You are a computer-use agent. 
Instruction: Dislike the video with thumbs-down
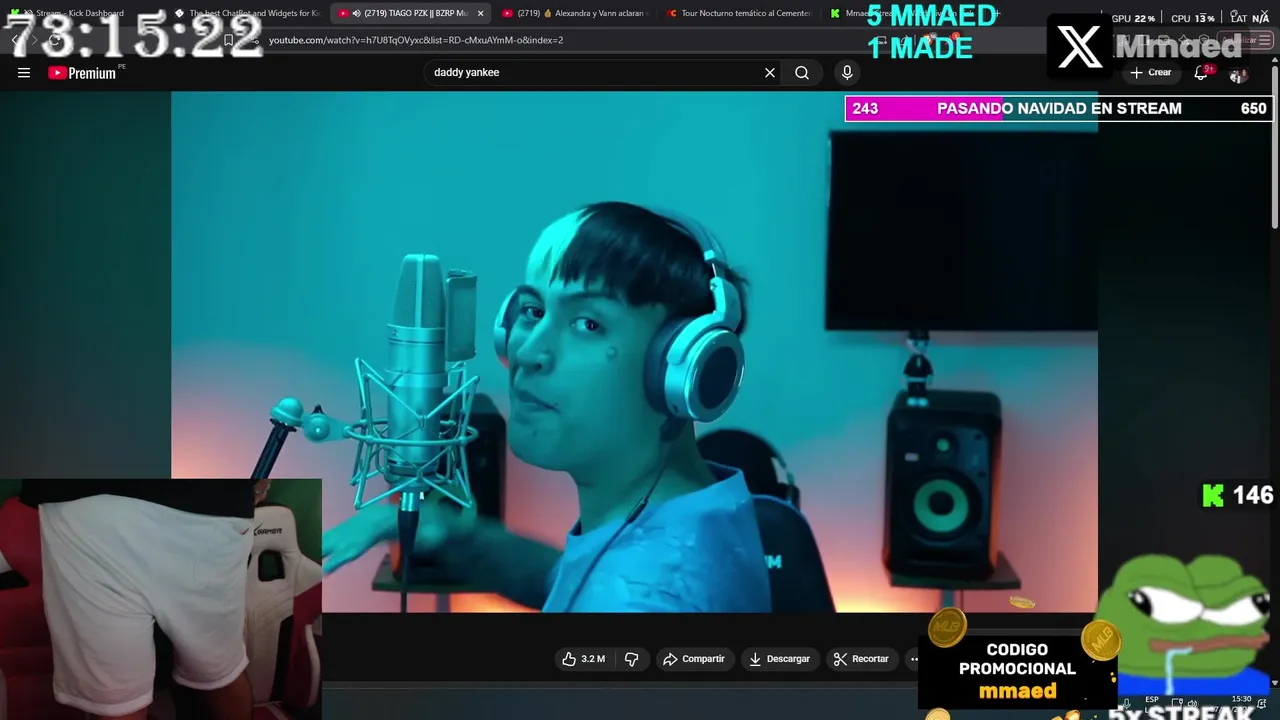[x=632, y=659]
